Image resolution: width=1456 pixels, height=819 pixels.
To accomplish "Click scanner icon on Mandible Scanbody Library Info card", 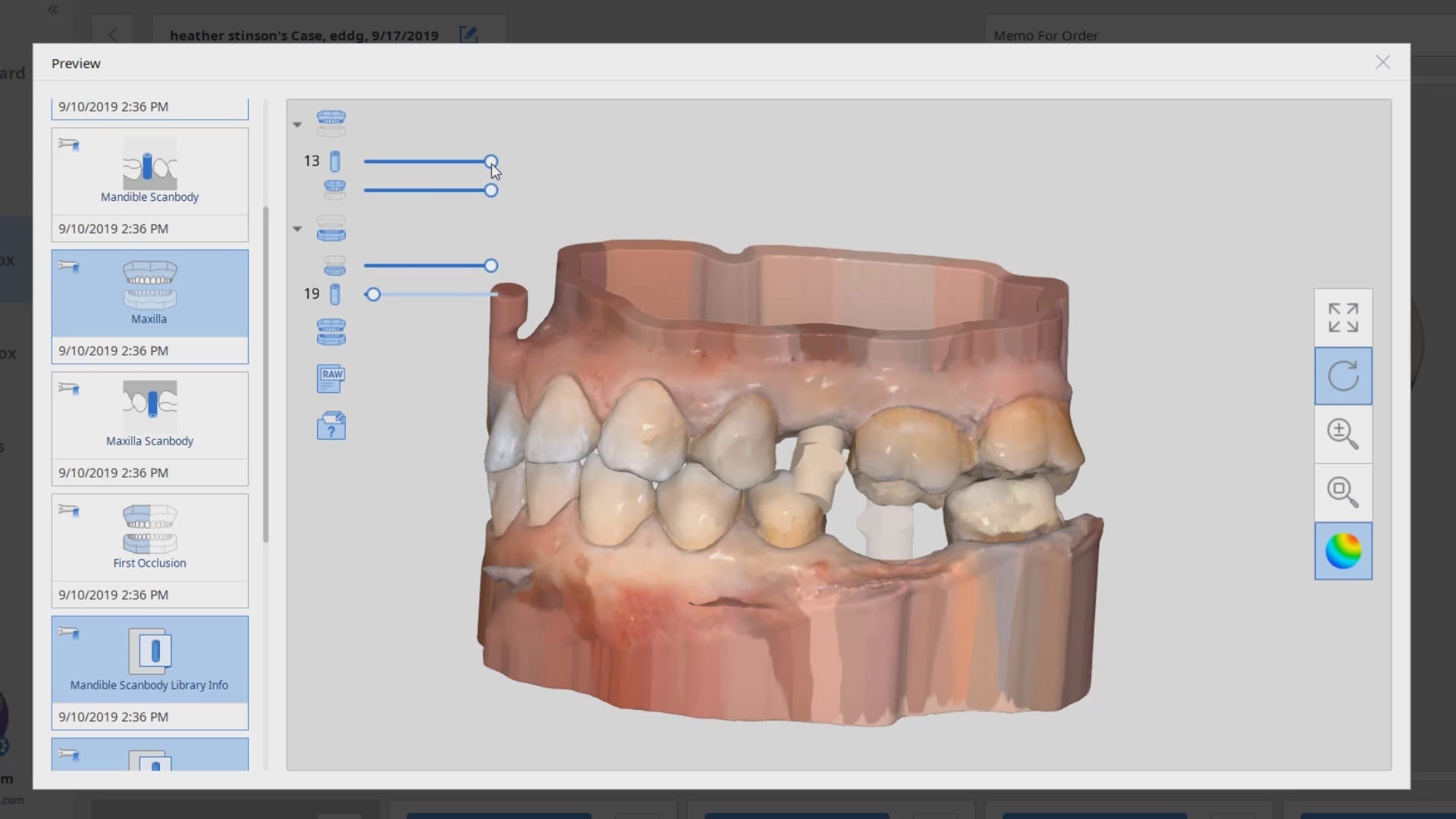I will click(x=69, y=632).
